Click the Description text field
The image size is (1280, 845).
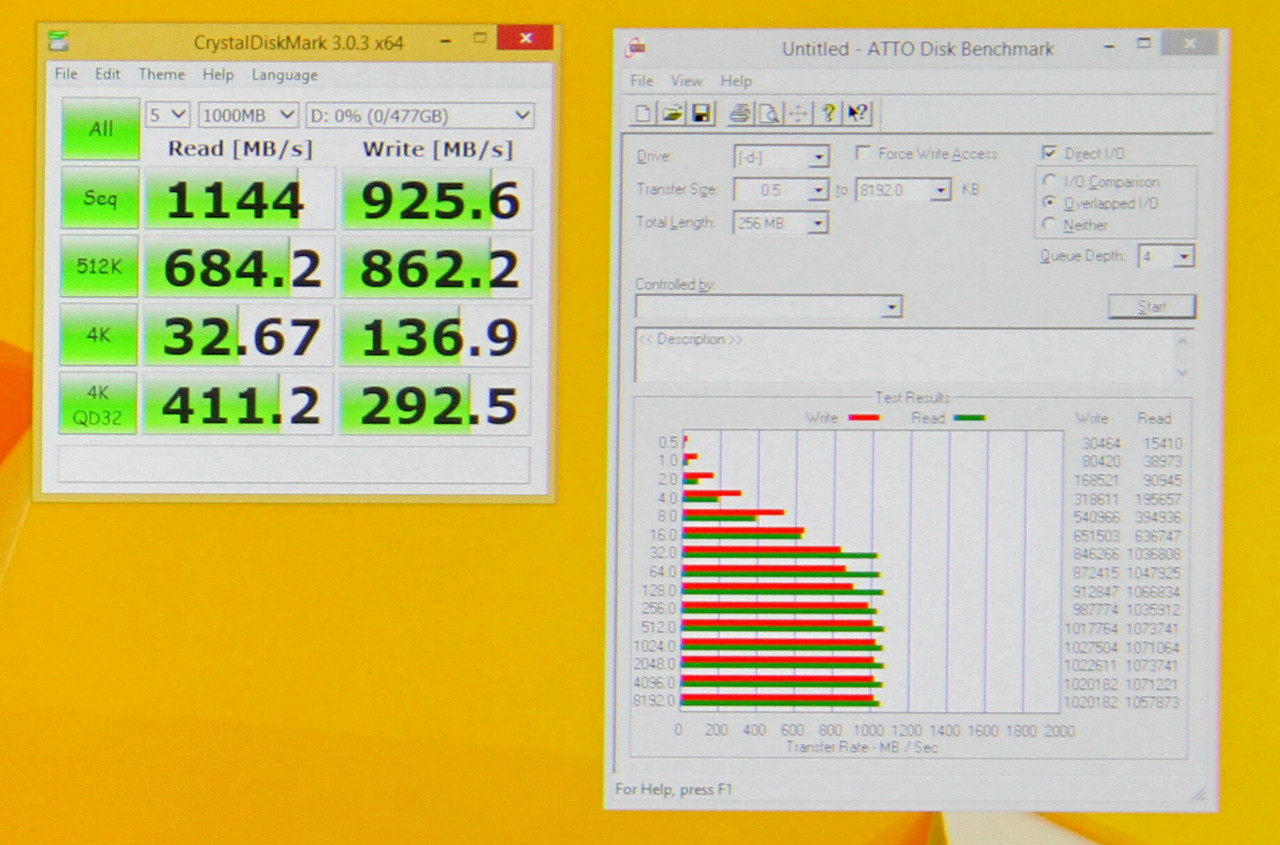pos(903,355)
